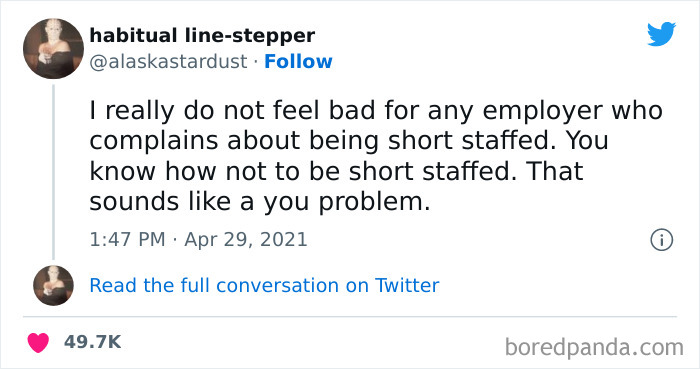Open the large profile avatar of habitual line-stepper
This screenshot has height=369, width=700.
point(53,49)
